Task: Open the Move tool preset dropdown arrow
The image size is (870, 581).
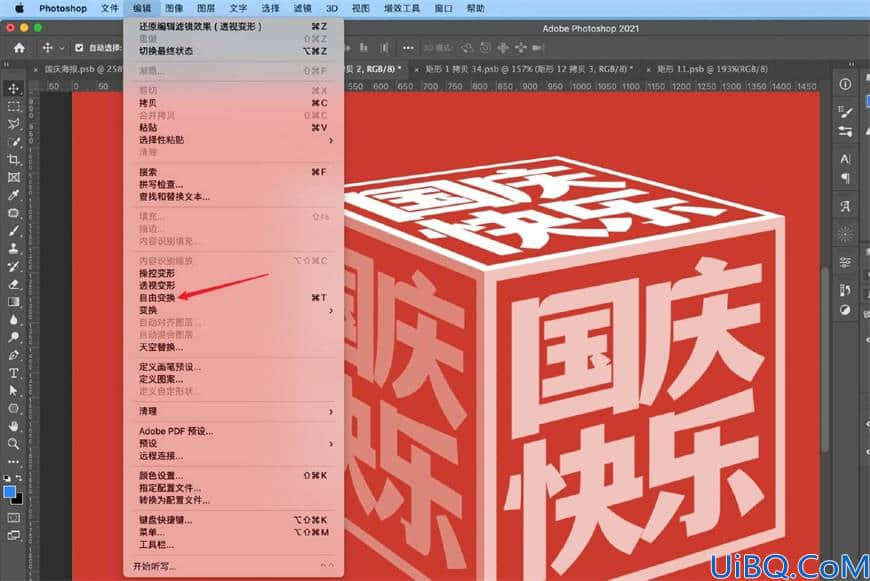Action: (x=62, y=48)
